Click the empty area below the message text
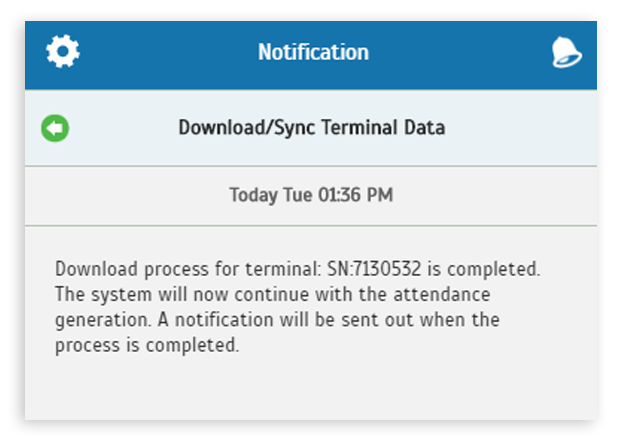This screenshot has width=632, height=443. (x=311, y=389)
